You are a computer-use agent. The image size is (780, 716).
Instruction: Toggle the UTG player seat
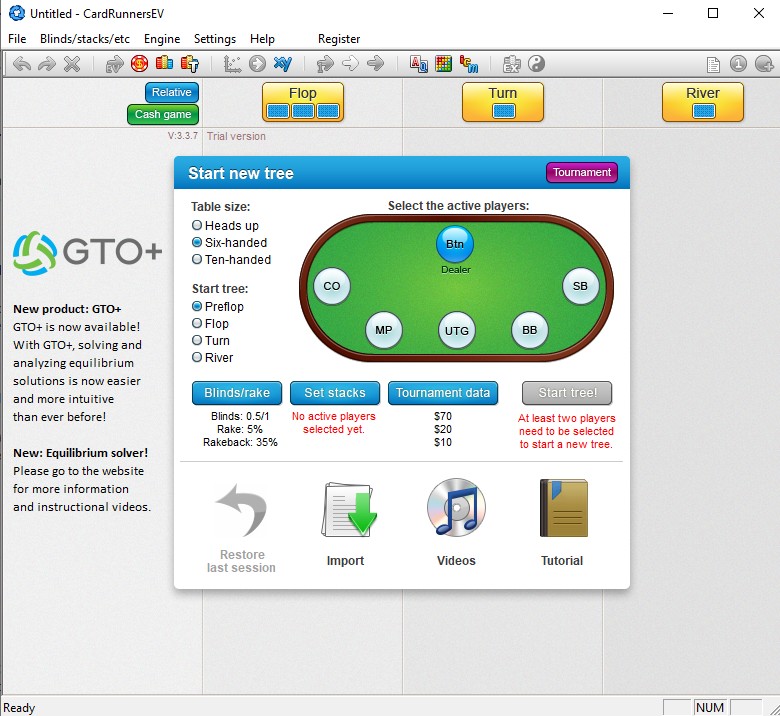click(x=457, y=330)
